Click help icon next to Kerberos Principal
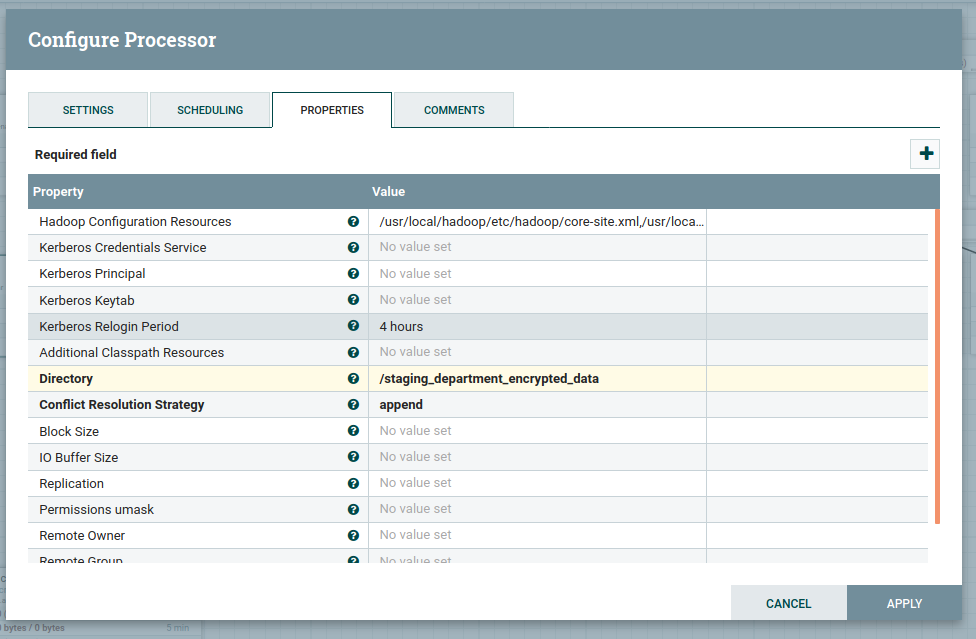The image size is (976, 639). [x=353, y=274]
